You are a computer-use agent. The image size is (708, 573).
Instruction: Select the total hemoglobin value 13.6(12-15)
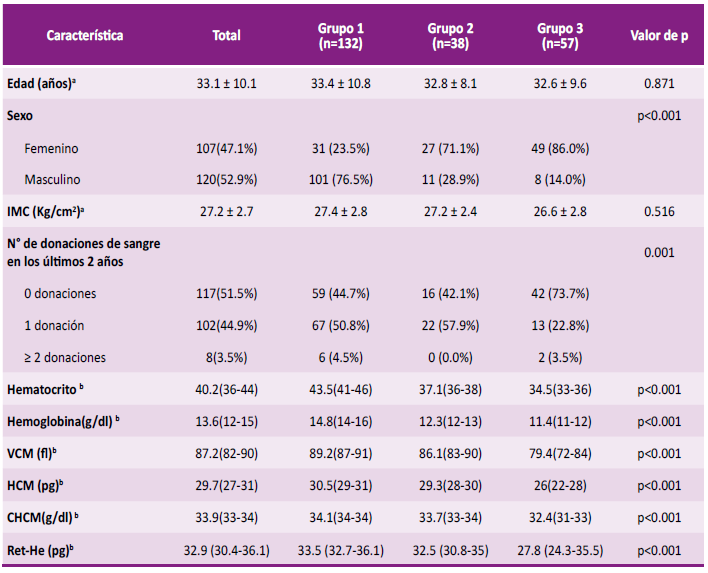click(226, 422)
